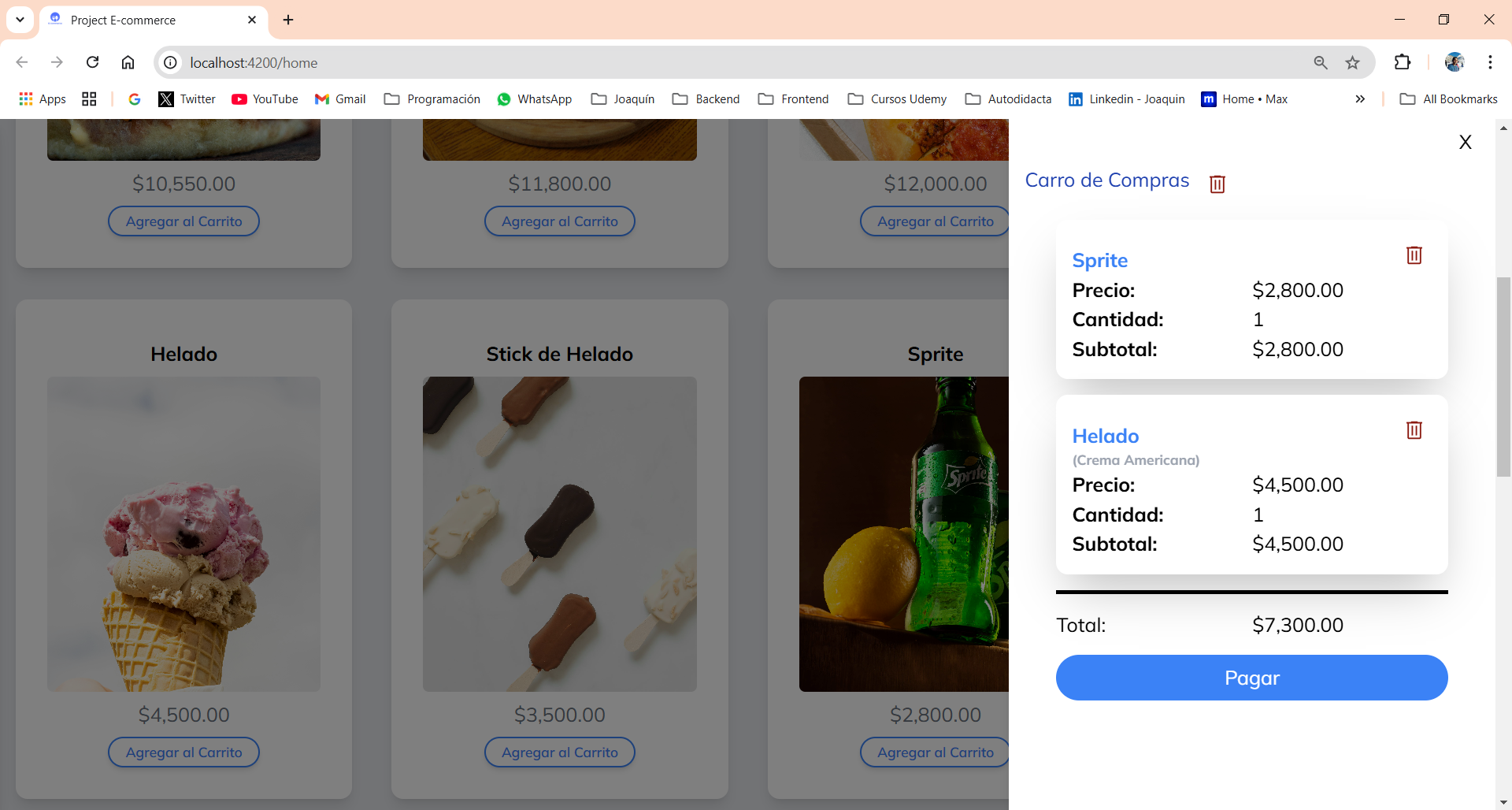Open the browser zoom magnifier icon

tap(1321, 62)
